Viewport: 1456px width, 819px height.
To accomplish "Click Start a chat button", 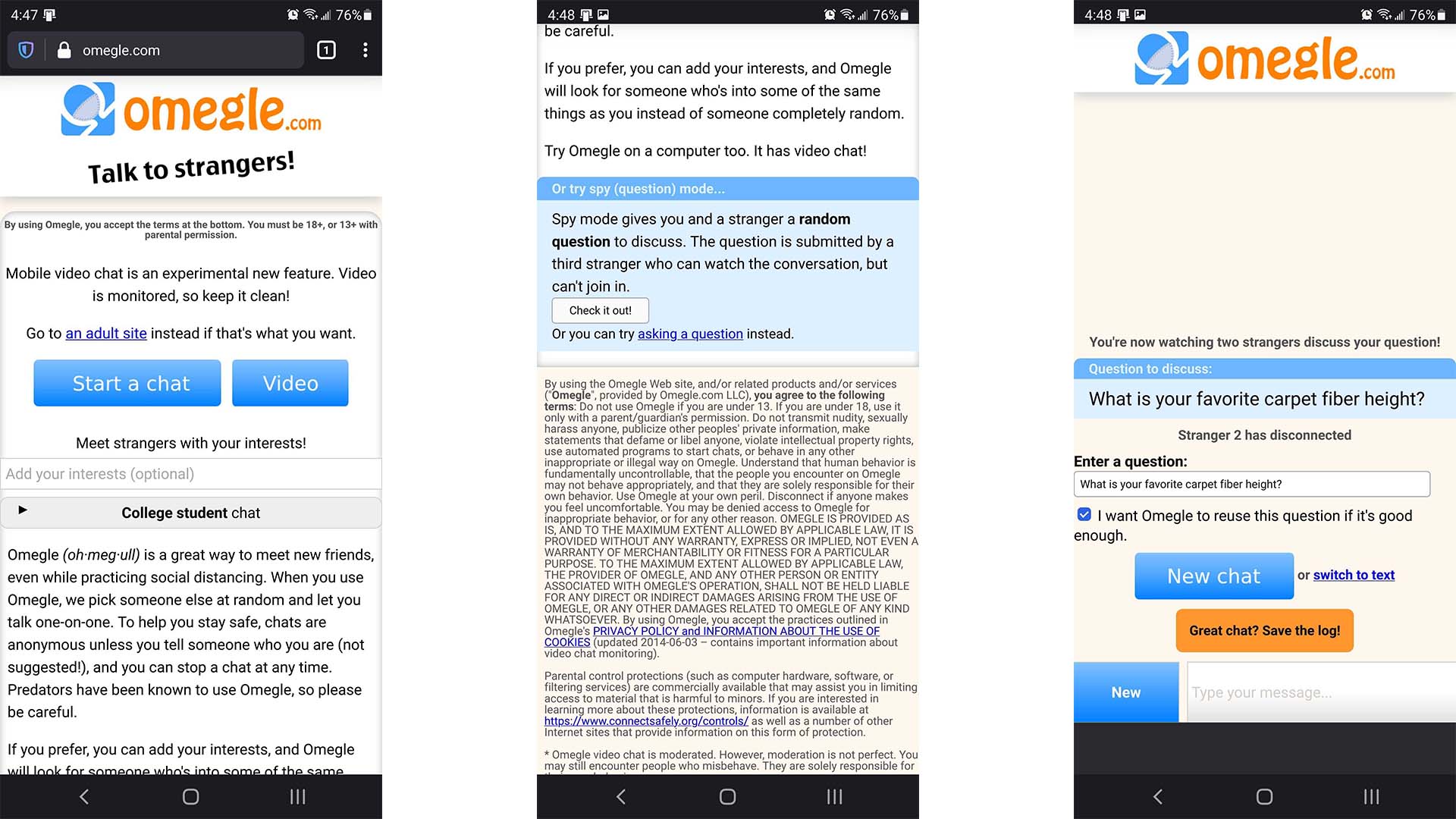I will [128, 382].
